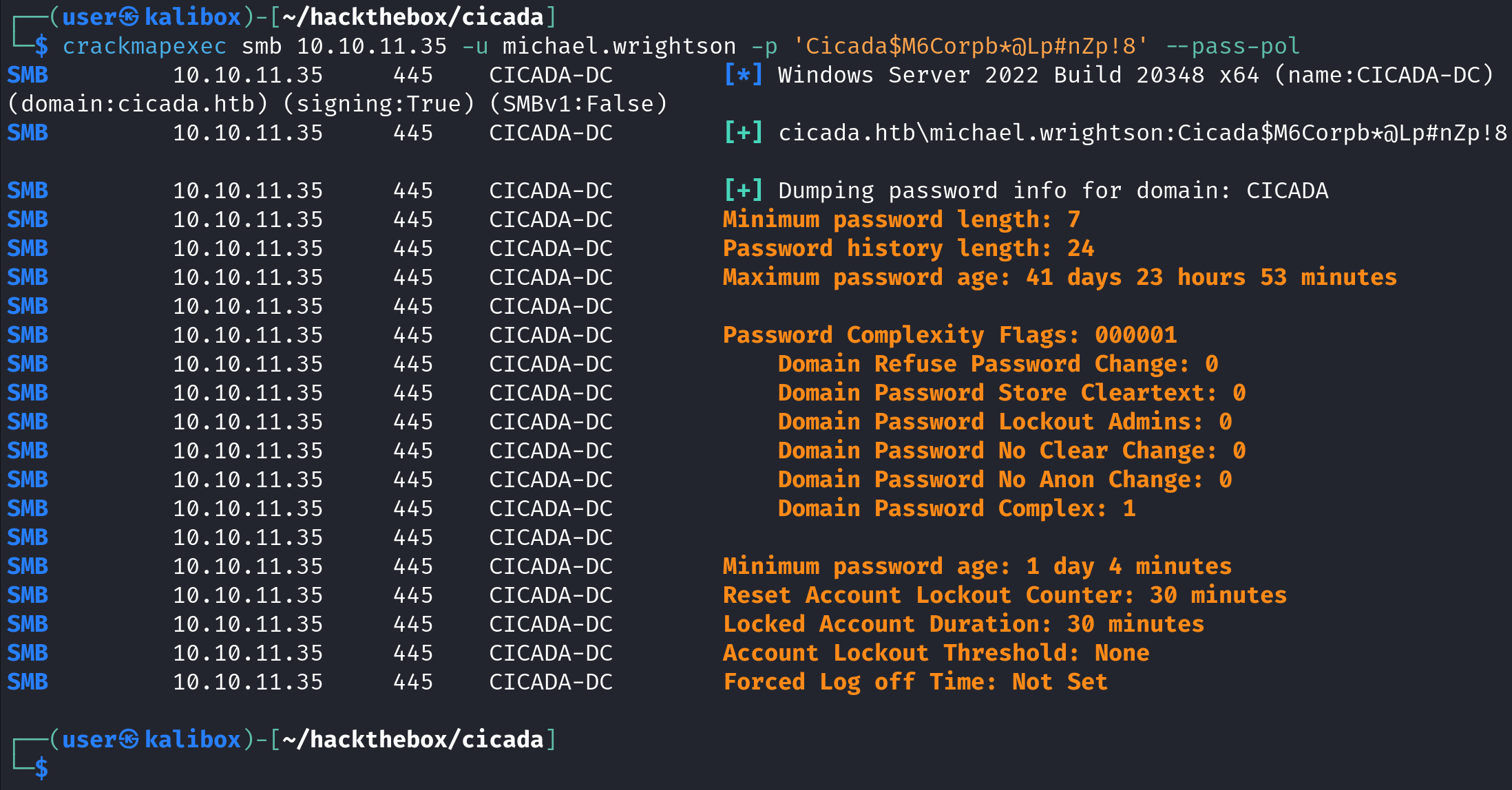Click Domain Password Complex: 1 line
1512x790 pixels.
click(x=957, y=509)
